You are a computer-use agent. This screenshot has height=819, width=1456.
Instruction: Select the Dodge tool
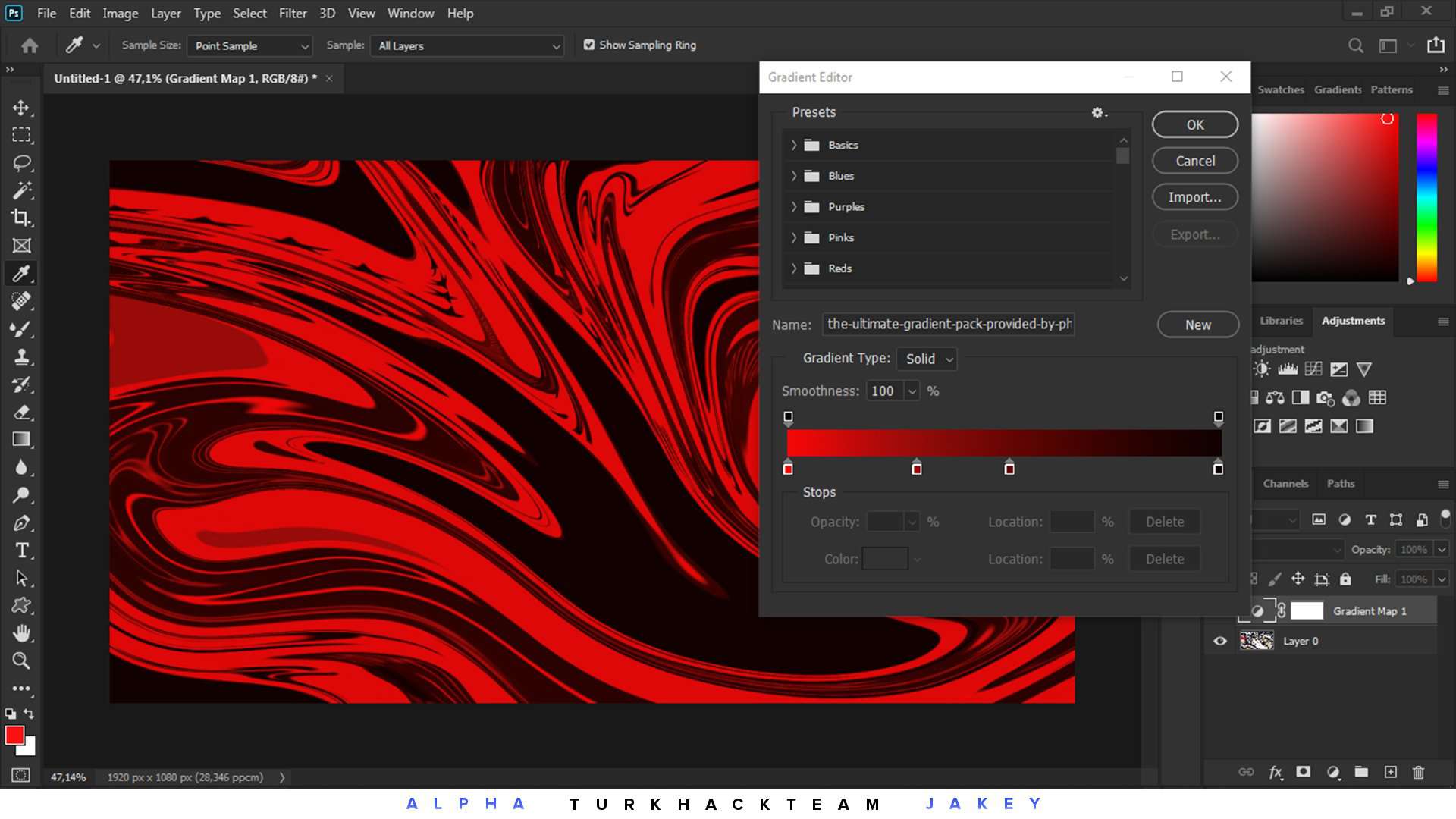tap(21, 494)
